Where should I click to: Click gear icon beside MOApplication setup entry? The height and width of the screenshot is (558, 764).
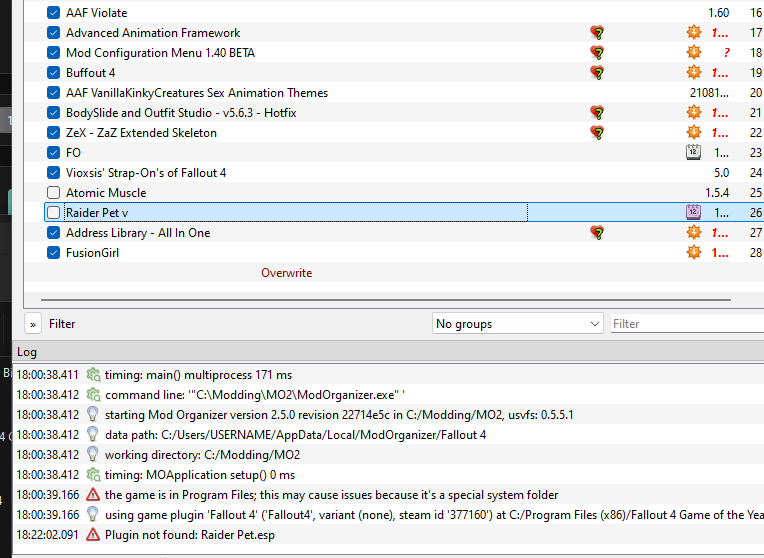tap(93, 475)
